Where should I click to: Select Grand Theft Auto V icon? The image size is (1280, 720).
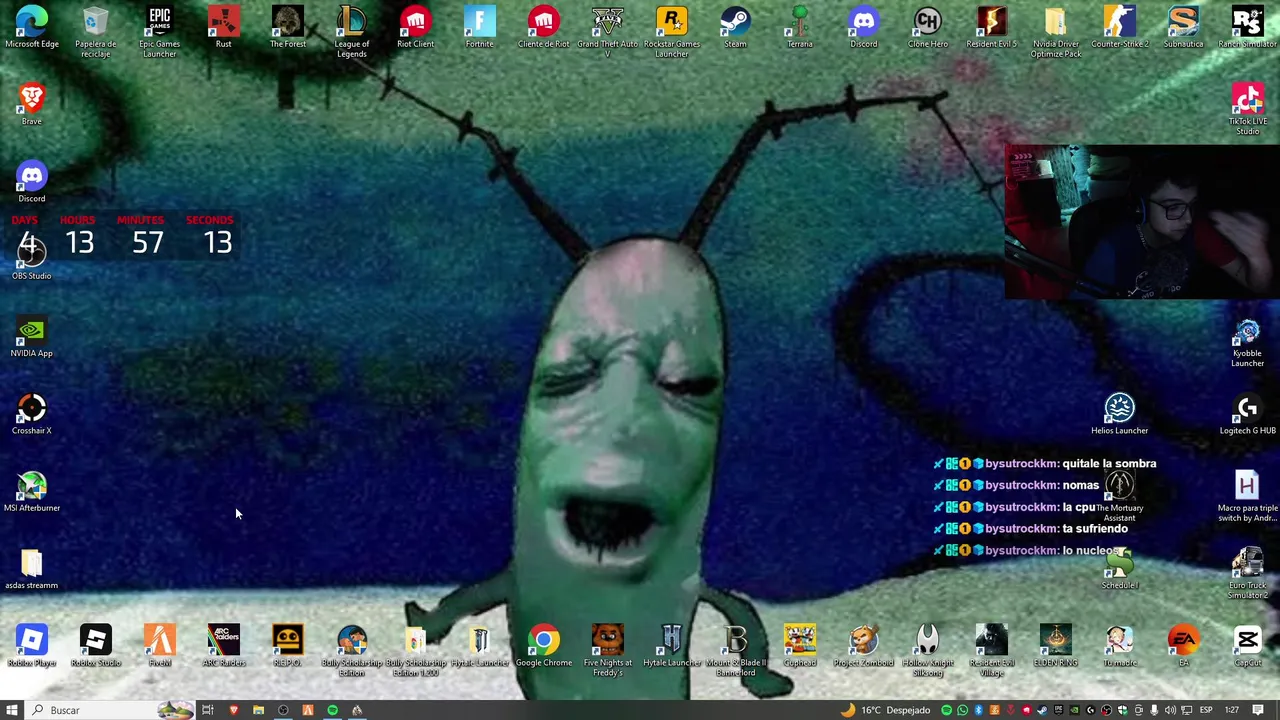pyautogui.click(x=607, y=32)
